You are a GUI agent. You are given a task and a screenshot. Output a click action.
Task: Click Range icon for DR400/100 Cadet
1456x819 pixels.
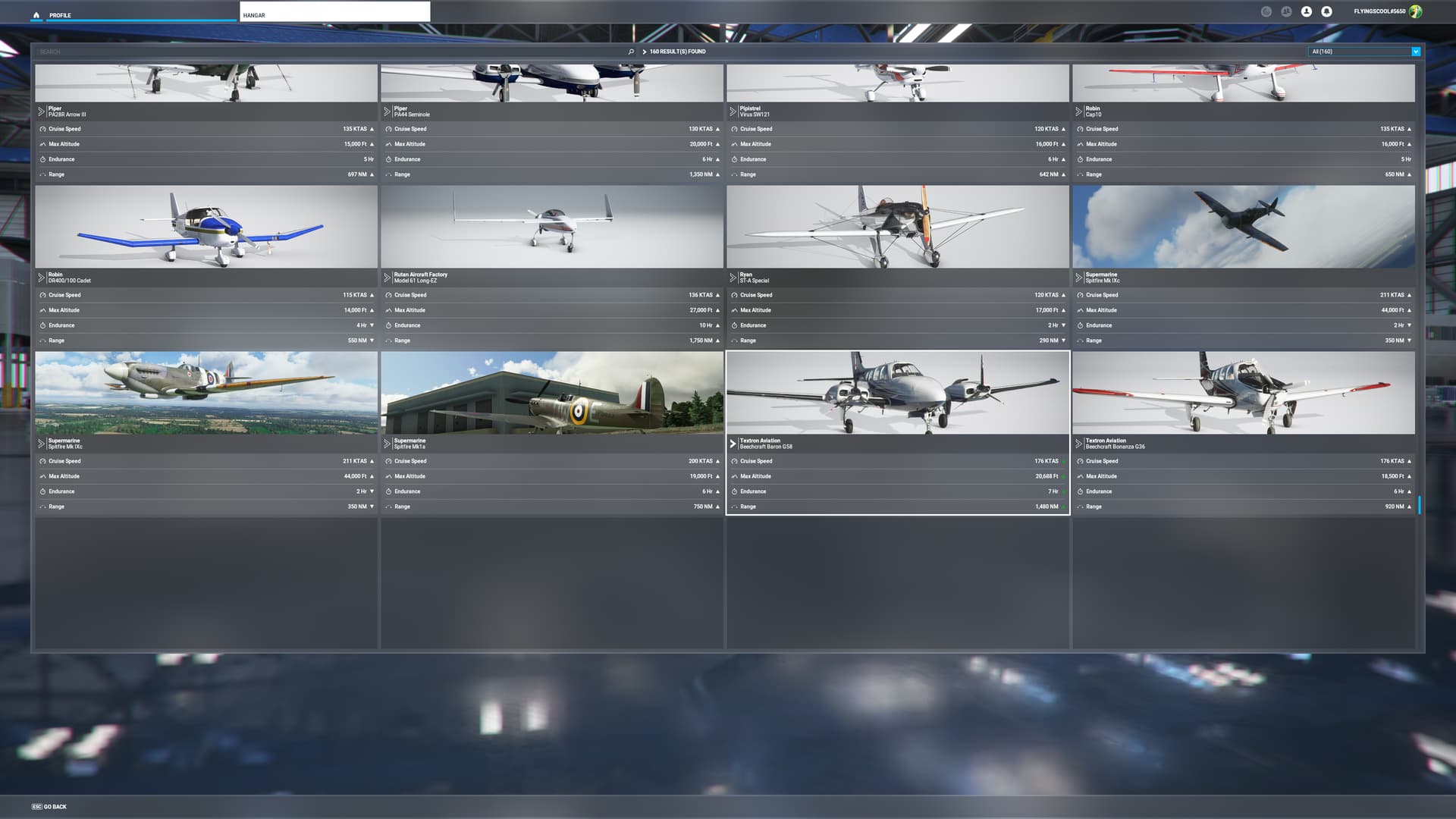[42, 340]
